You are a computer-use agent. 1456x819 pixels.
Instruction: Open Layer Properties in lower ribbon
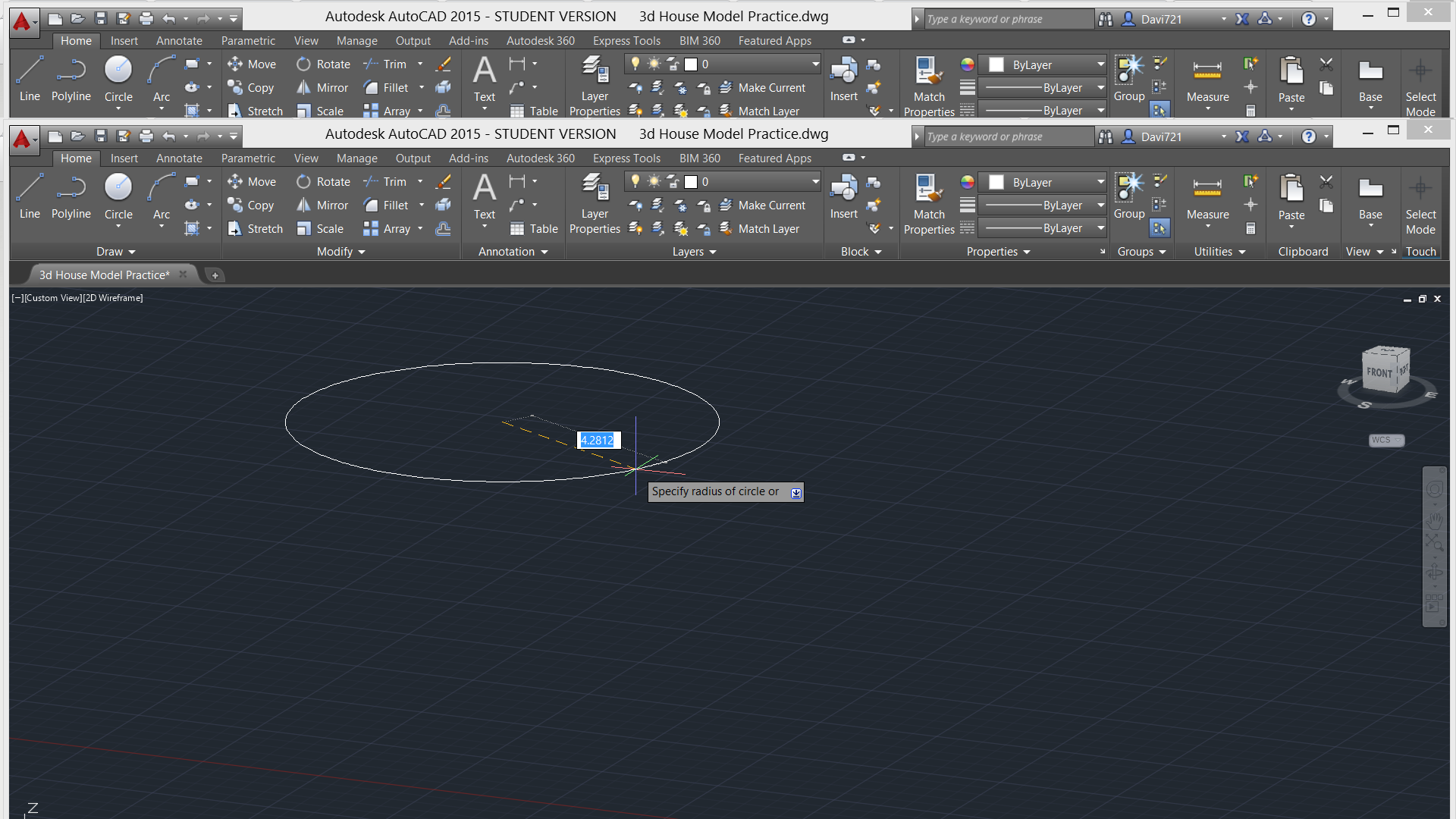595,203
